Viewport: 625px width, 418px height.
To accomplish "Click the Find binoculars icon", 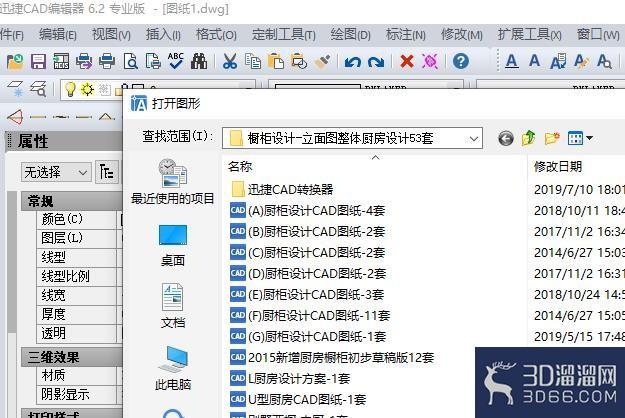I will 199,61.
